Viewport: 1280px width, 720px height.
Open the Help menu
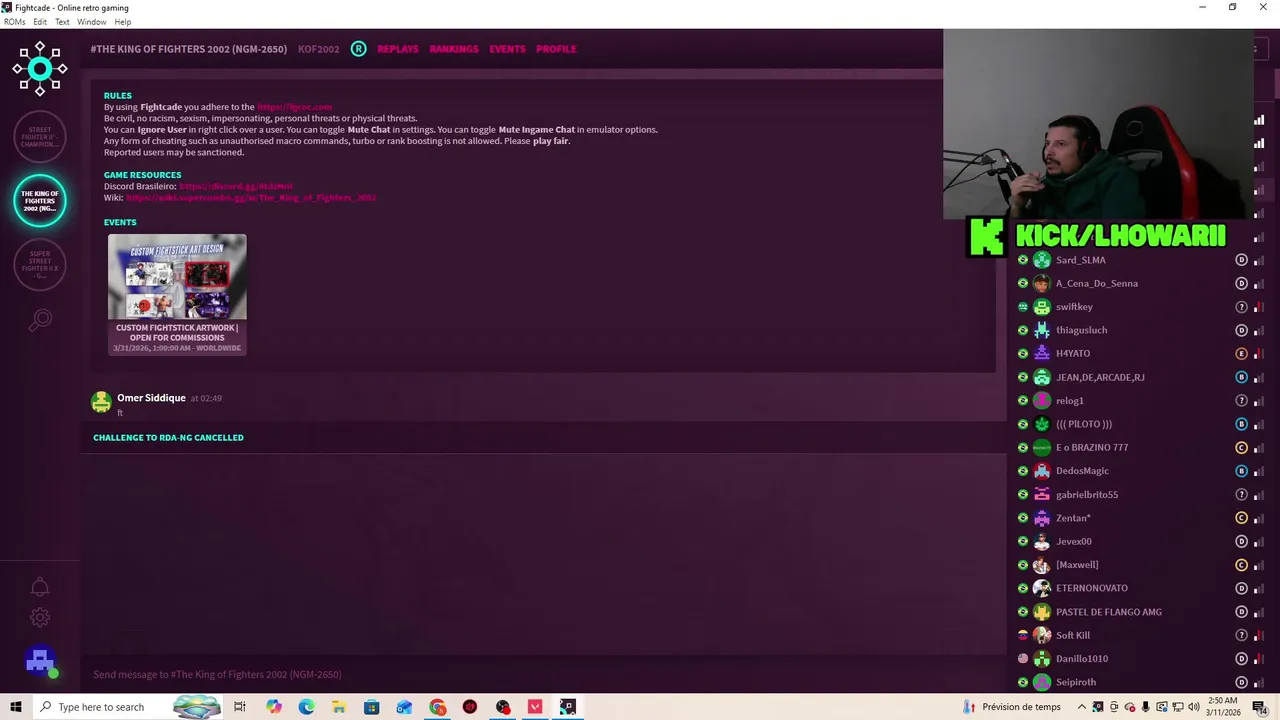(x=123, y=22)
